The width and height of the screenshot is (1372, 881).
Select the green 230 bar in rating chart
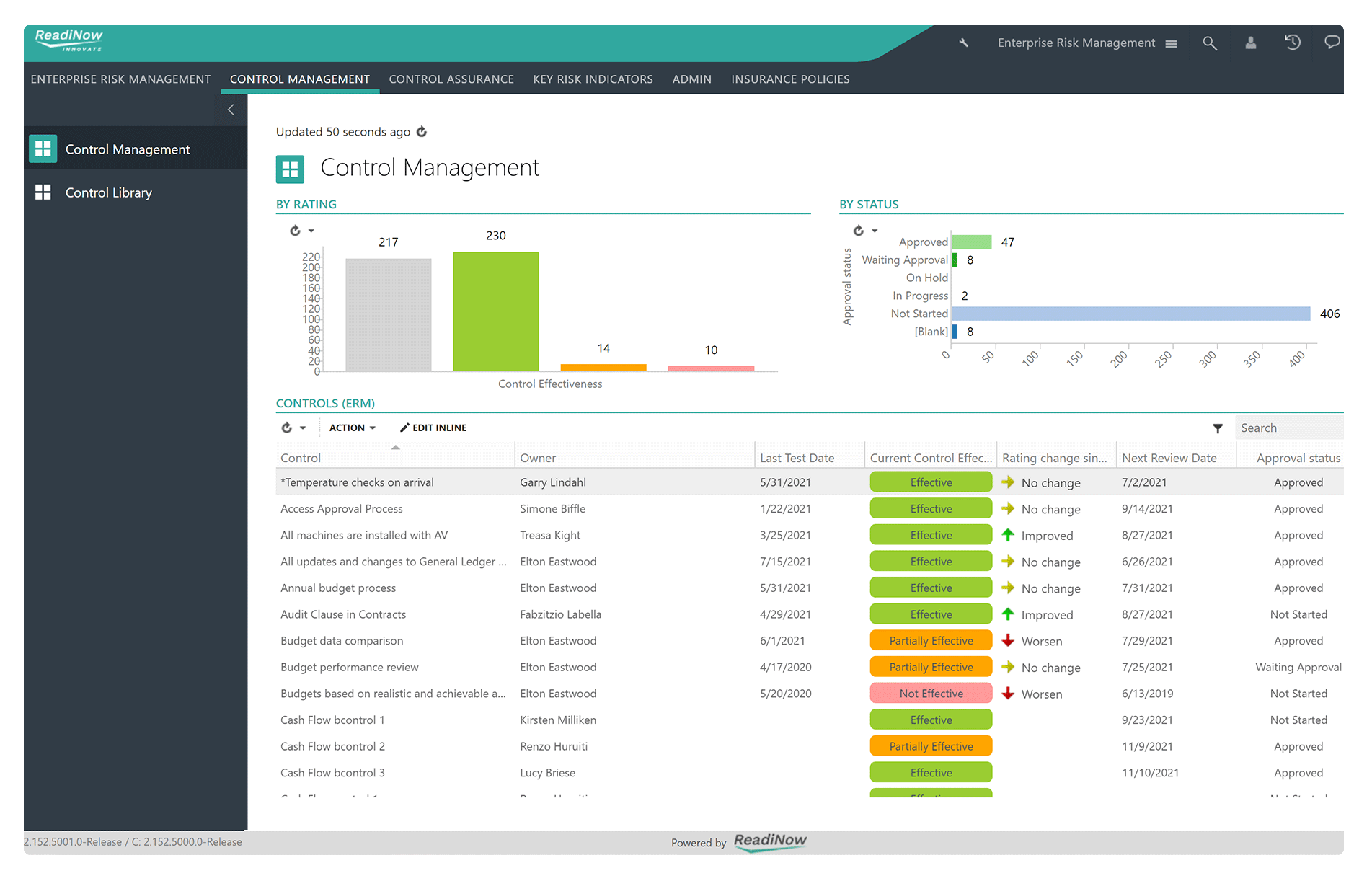[495, 311]
